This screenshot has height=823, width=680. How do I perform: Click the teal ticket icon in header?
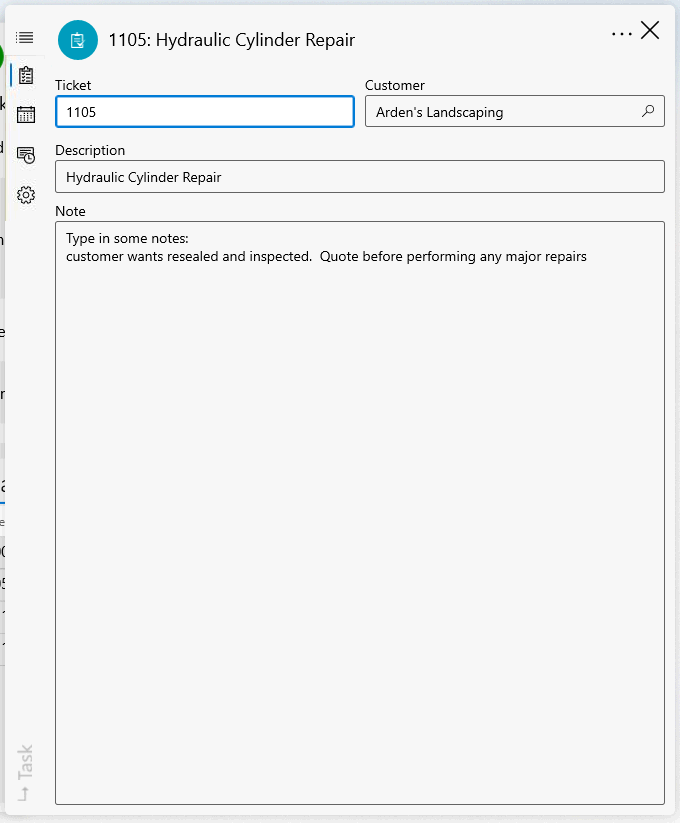coord(78,40)
